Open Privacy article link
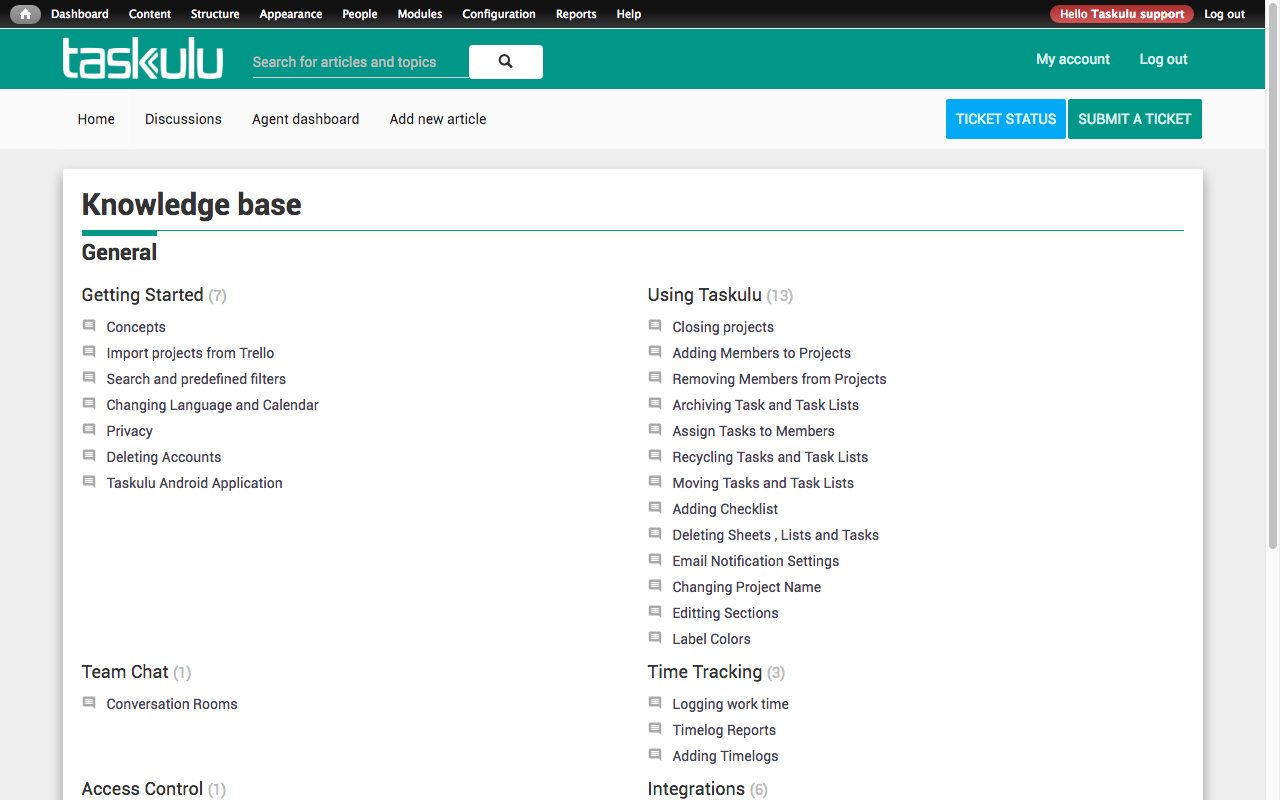Image resolution: width=1280 pixels, height=800 pixels. tap(130, 431)
